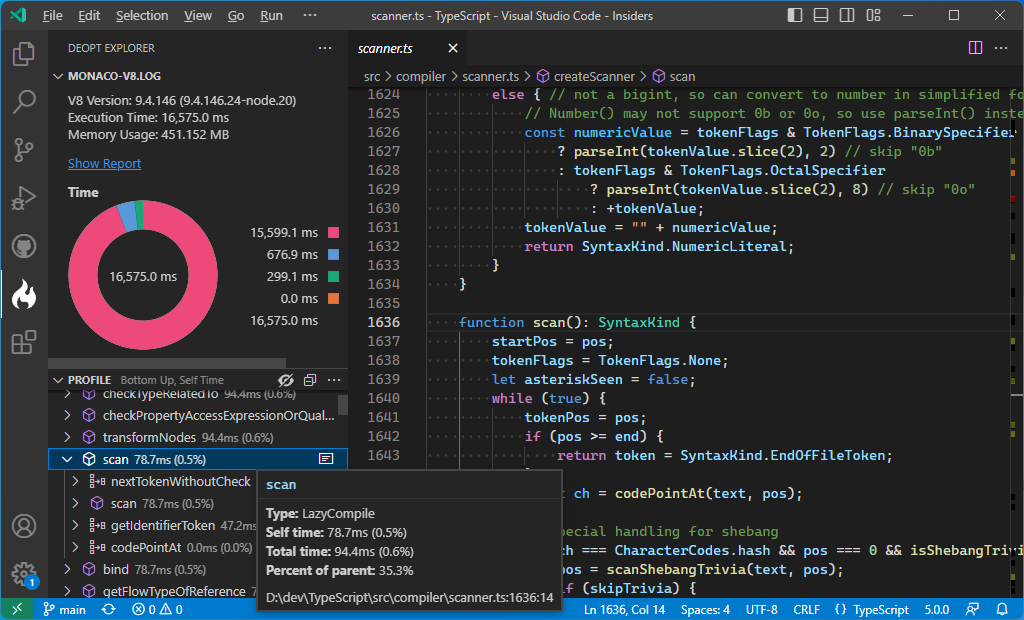Collapse the MONACO-V8.LOG section
This screenshot has width=1024, height=620.
pos(58,76)
